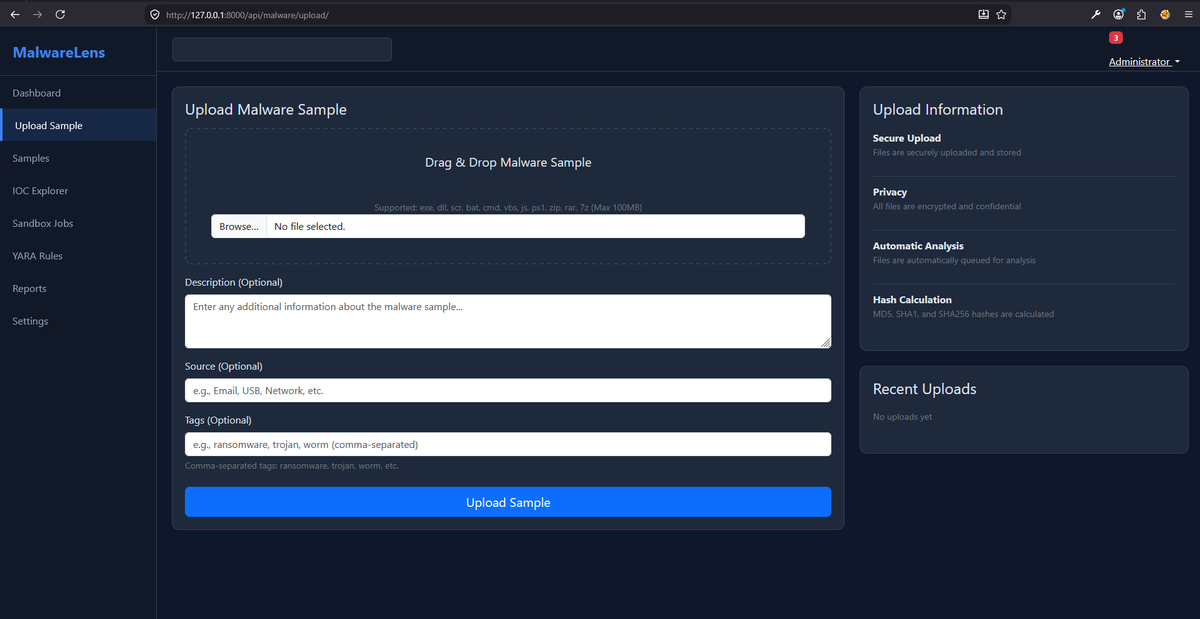
Task: Click the Tags input field
Action: pos(508,444)
